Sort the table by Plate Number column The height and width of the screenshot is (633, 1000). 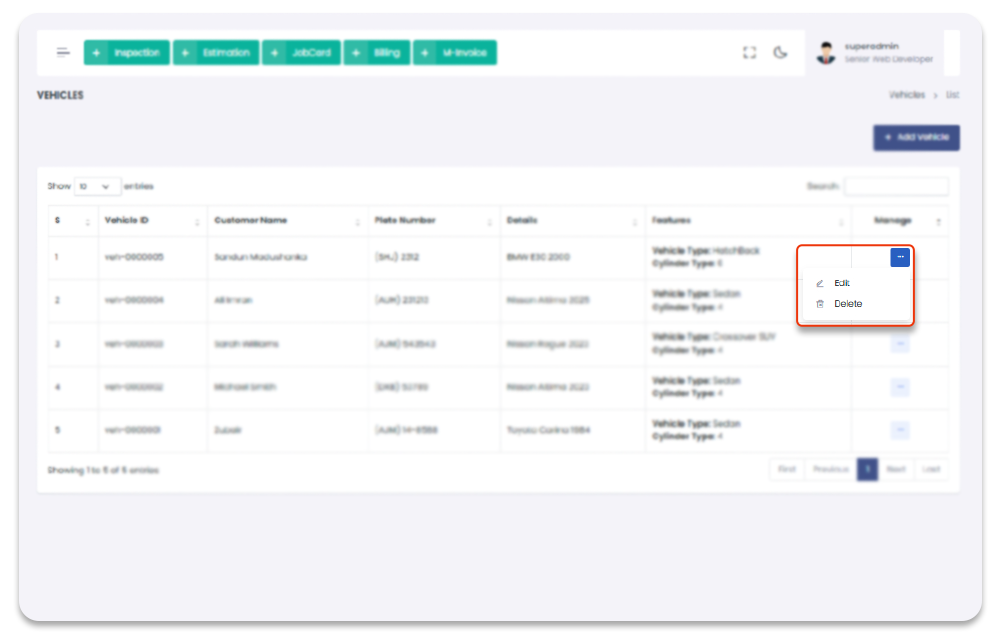(x=432, y=221)
